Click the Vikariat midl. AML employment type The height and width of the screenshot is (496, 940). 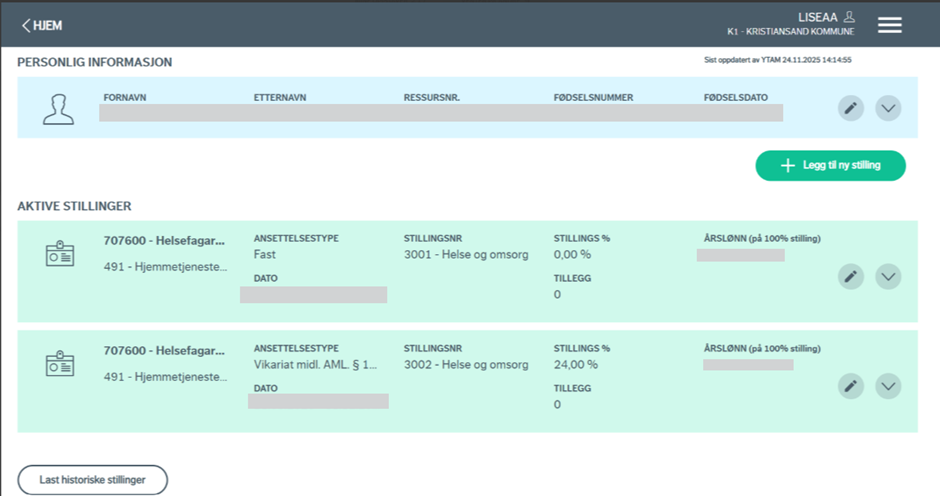point(315,365)
